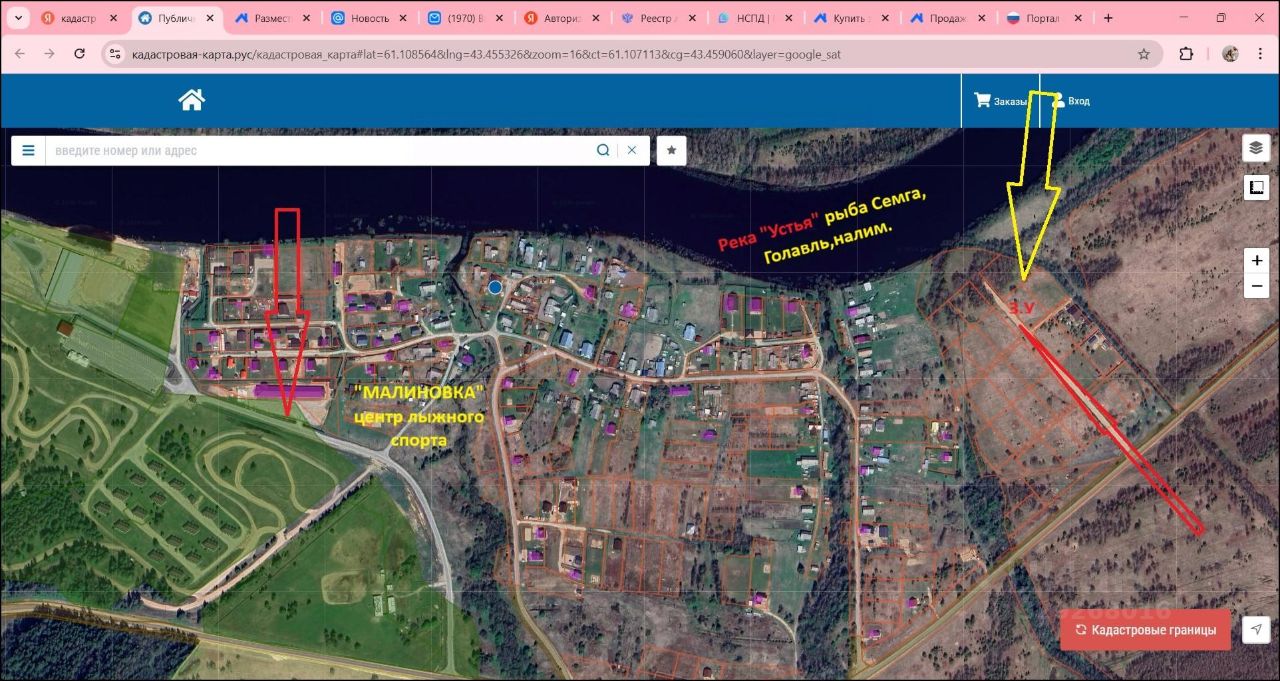
Task: Open the map layers selector
Action: coord(1256,148)
